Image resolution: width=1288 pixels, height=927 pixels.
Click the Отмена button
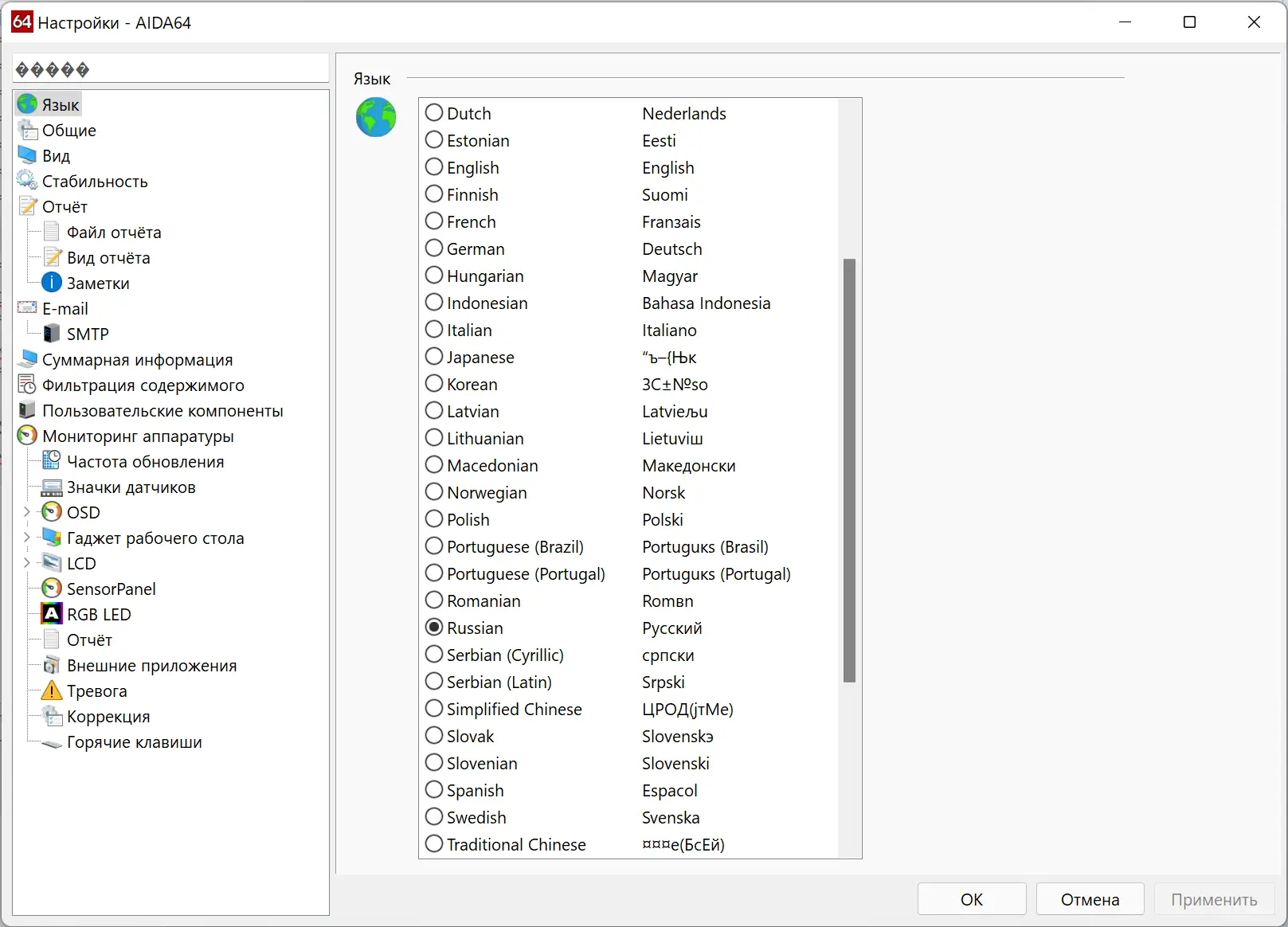(1090, 899)
